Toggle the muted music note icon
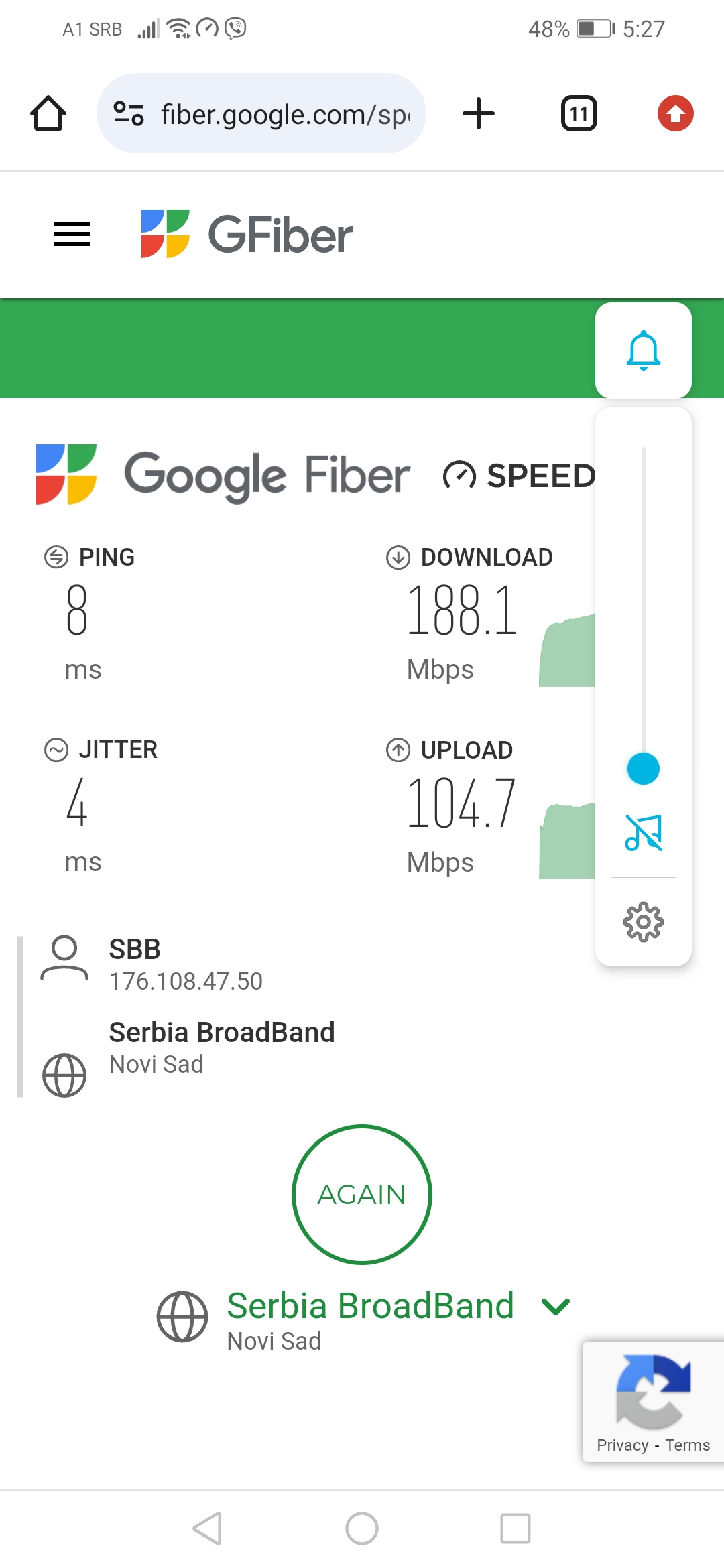Viewport: 724px width, 1568px height. click(x=643, y=832)
